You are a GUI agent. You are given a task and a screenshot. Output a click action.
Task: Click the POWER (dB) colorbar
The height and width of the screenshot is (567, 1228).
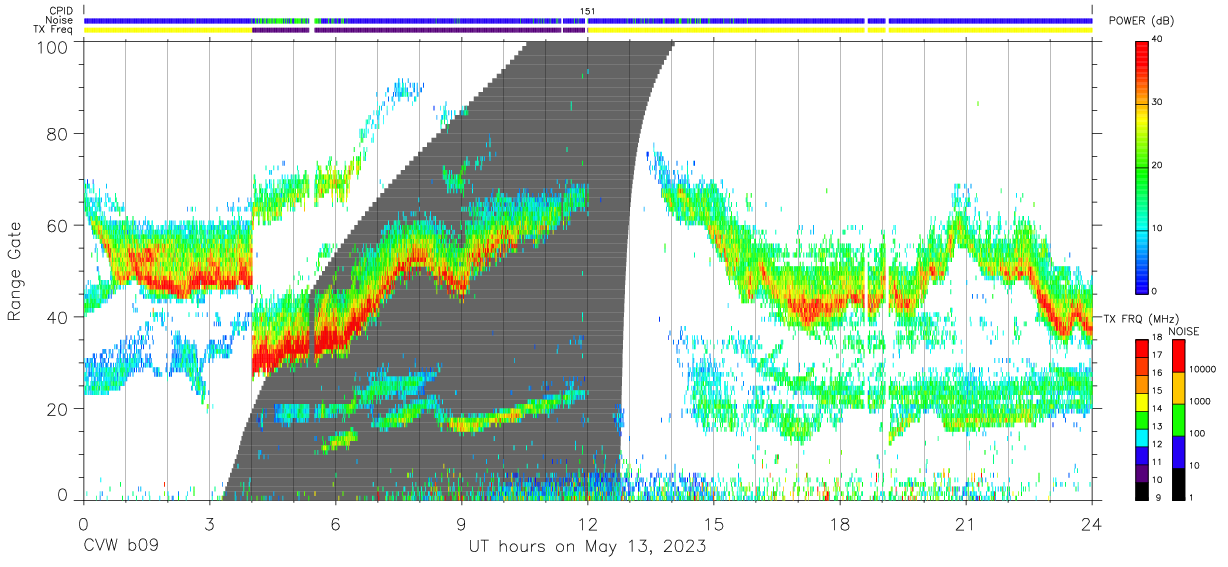coord(1142,165)
